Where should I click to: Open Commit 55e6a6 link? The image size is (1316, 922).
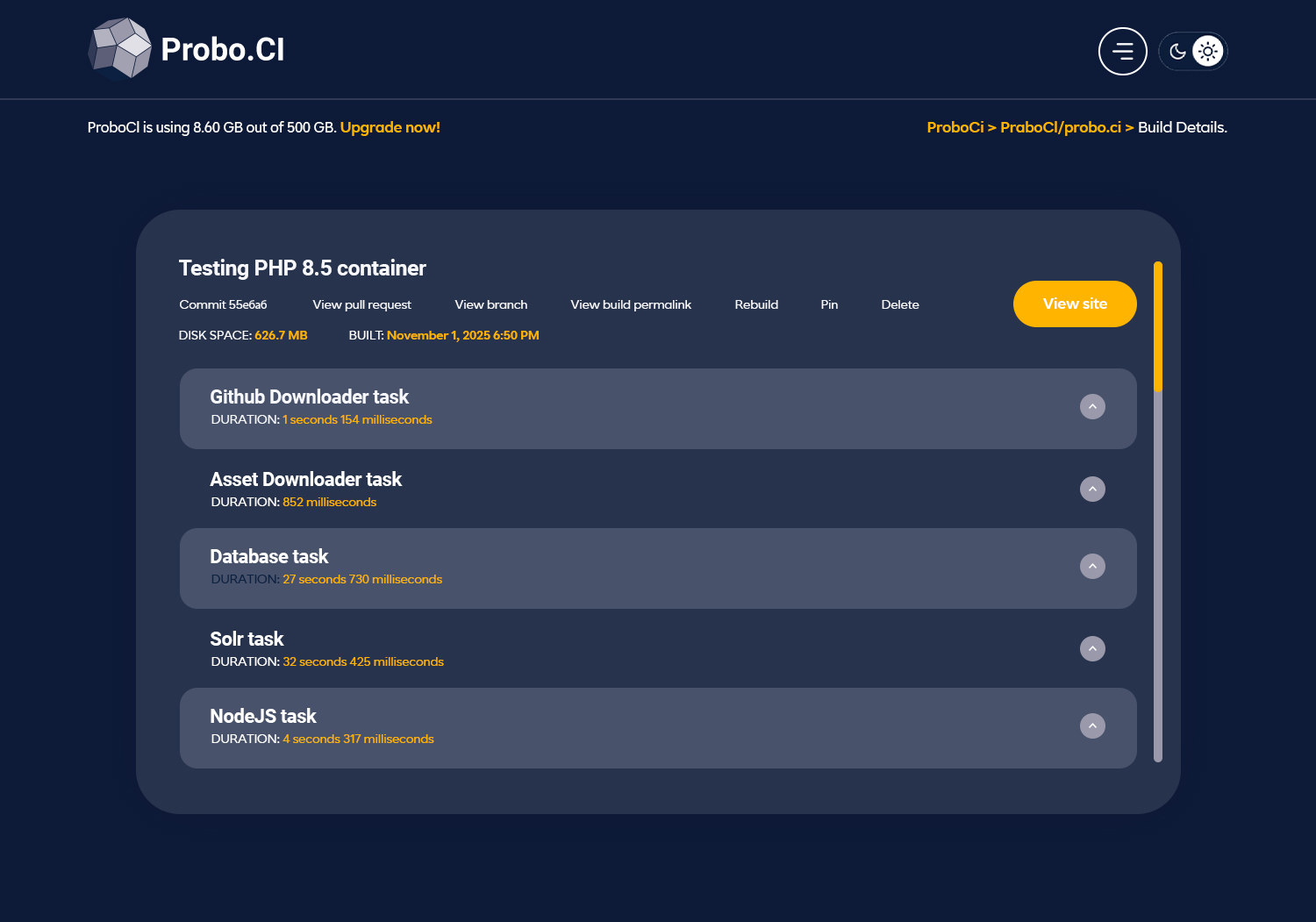tap(223, 304)
